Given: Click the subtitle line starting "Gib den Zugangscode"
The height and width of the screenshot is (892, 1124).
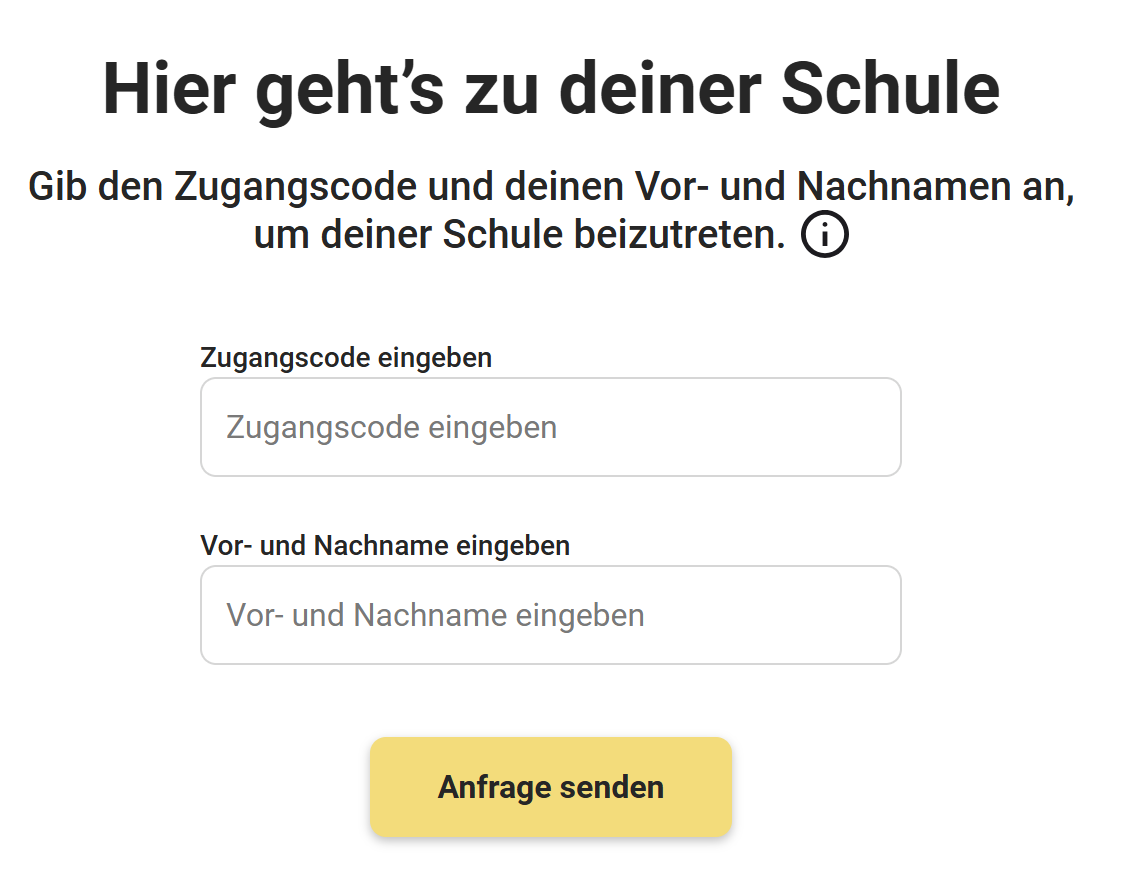Looking at the screenshot, I should (x=551, y=187).
